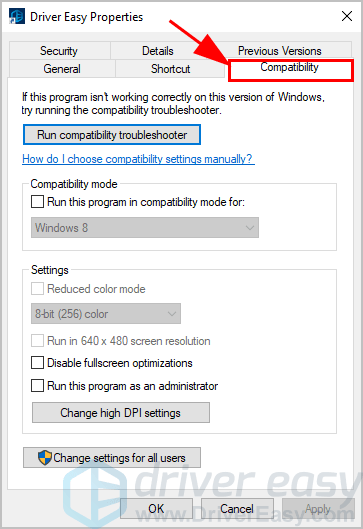The height and width of the screenshot is (529, 363).
Task: Switch to the Security tab
Action: point(60,51)
